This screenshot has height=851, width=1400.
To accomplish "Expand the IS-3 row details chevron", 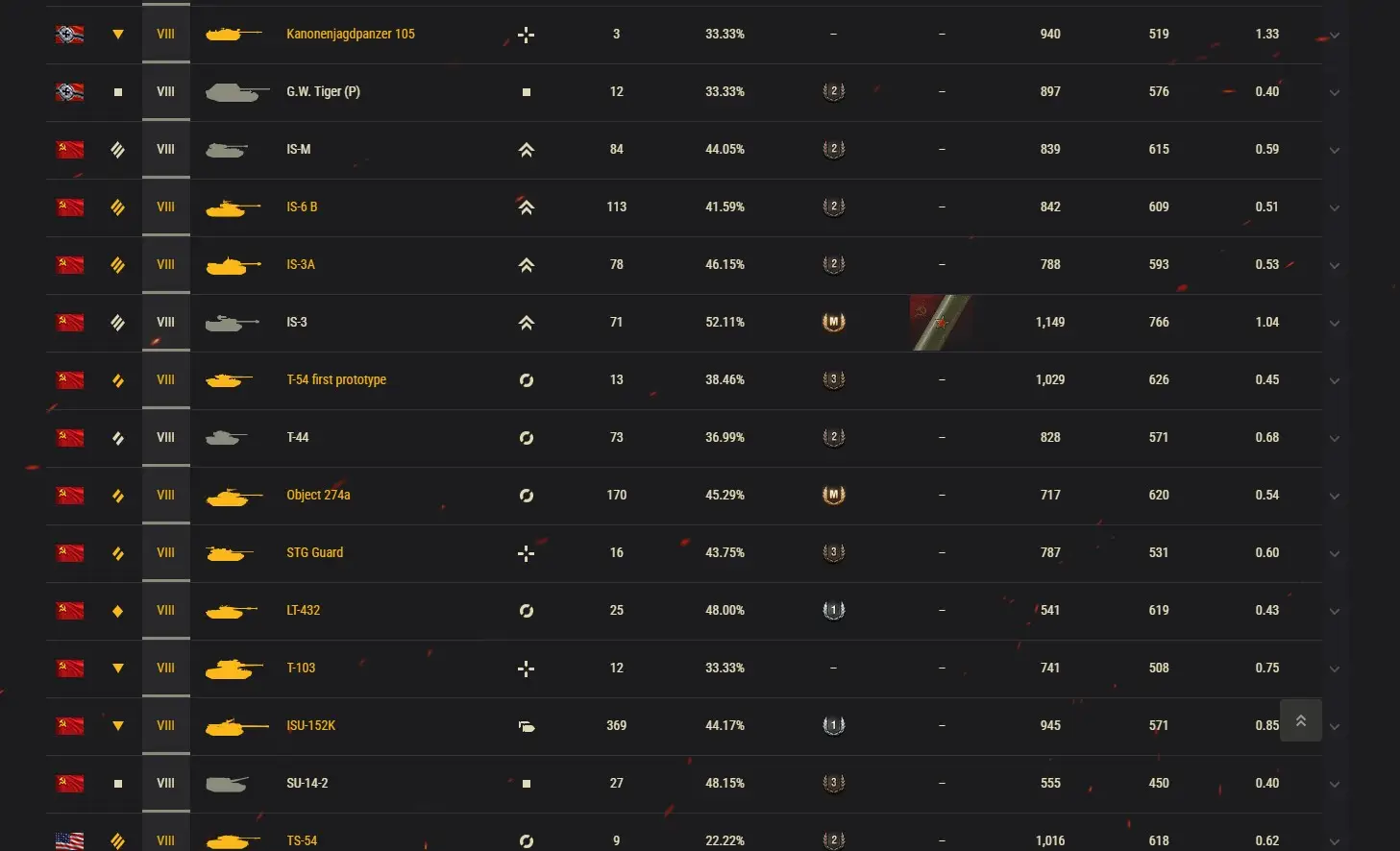I will click(x=1334, y=324).
